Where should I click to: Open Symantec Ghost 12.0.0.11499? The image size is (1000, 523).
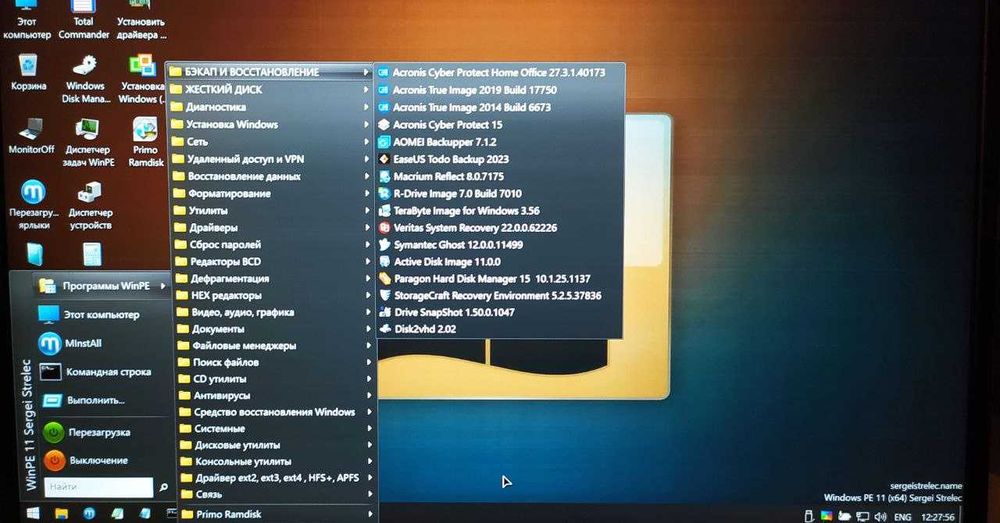(499, 245)
